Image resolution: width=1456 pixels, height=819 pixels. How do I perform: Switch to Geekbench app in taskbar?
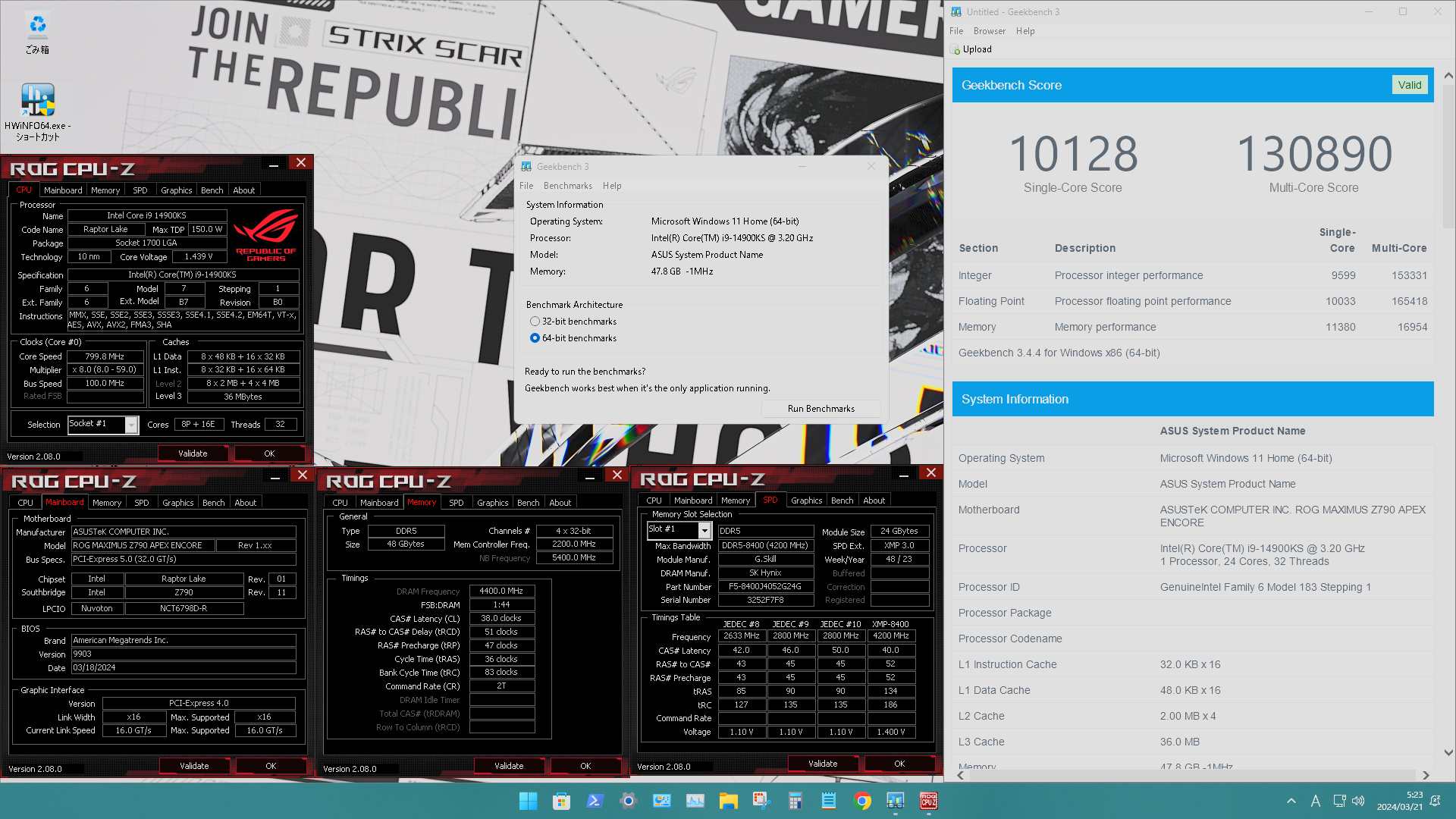tap(896, 801)
